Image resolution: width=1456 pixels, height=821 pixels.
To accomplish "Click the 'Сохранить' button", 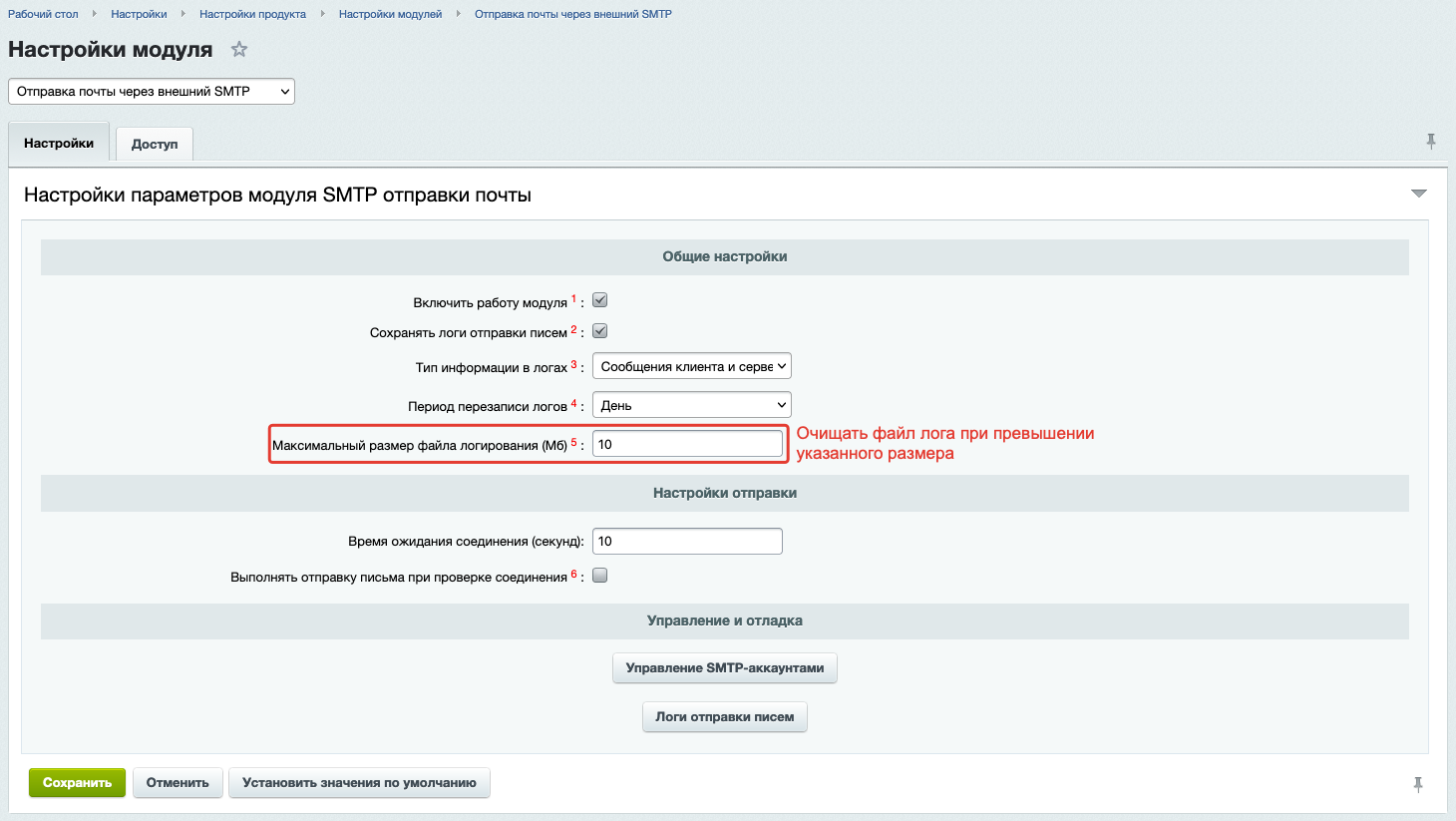I will [77, 783].
